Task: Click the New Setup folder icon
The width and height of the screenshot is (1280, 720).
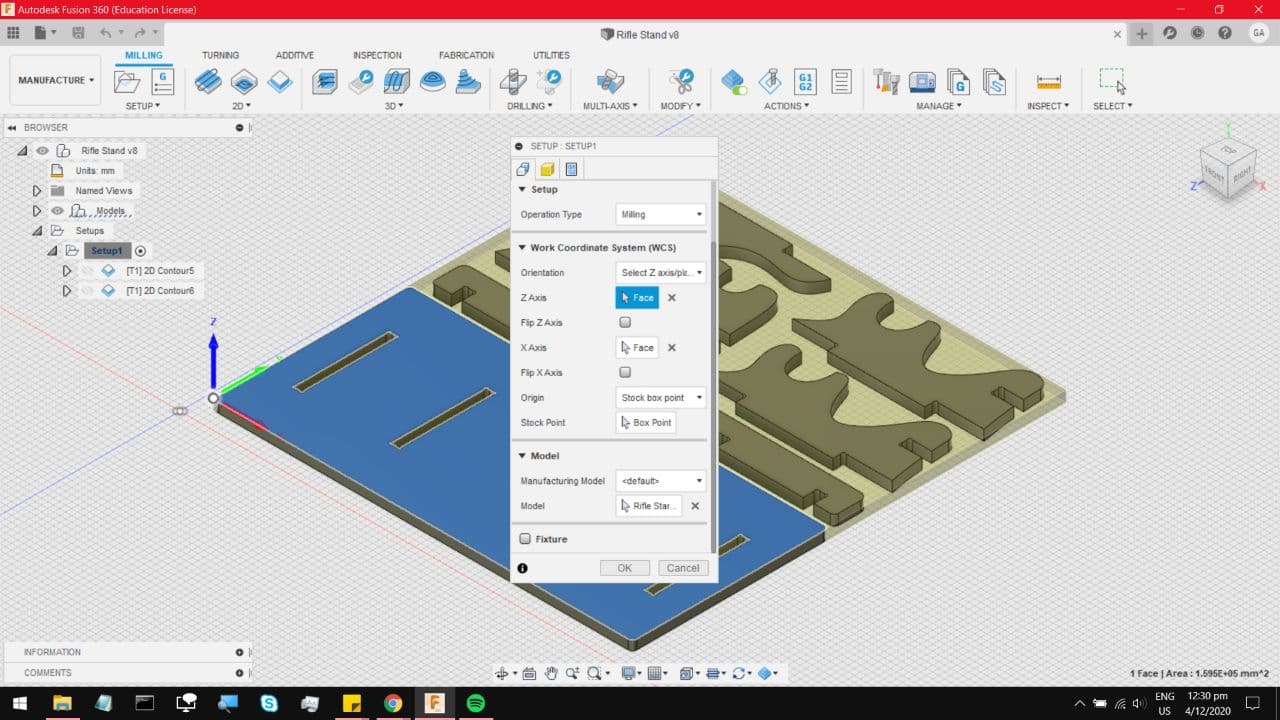Action: (127, 82)
